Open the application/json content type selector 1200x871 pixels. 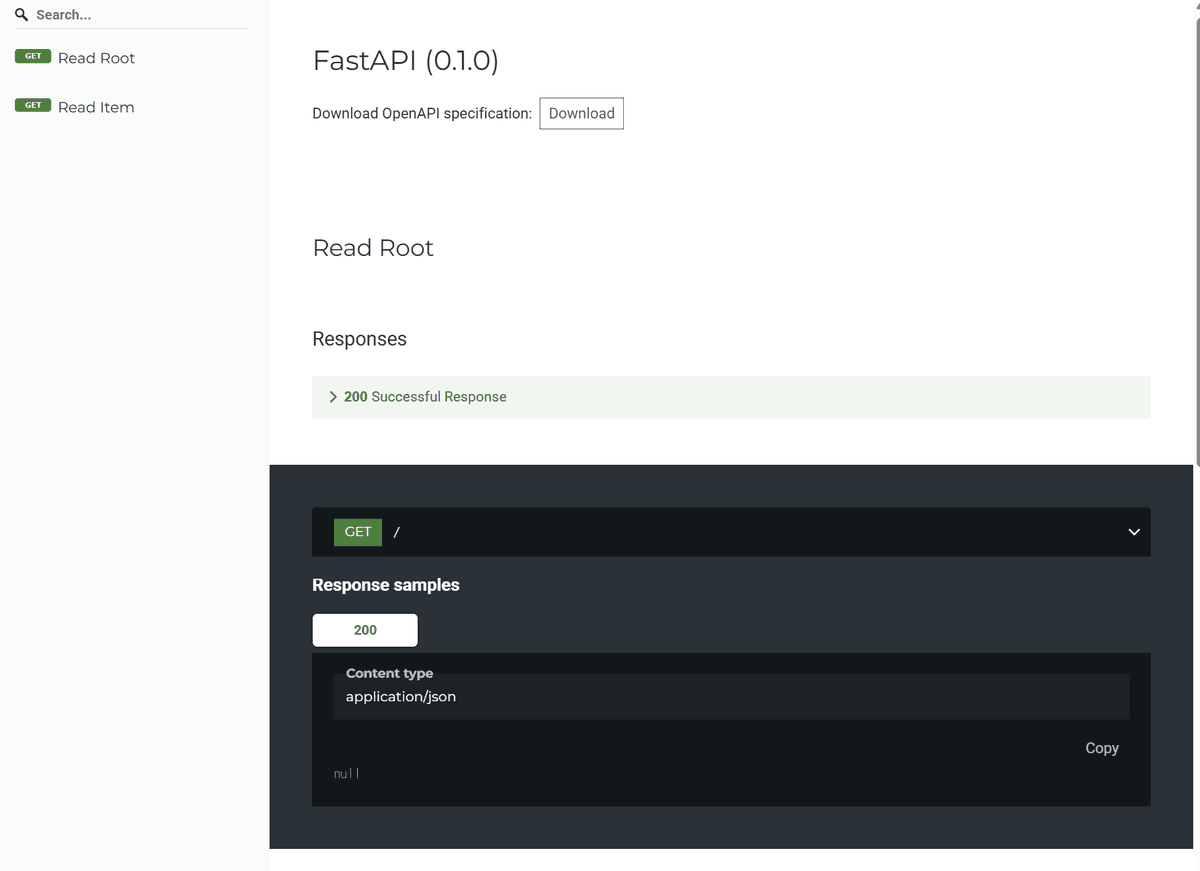pyautogui.click(x=731, y=696)
